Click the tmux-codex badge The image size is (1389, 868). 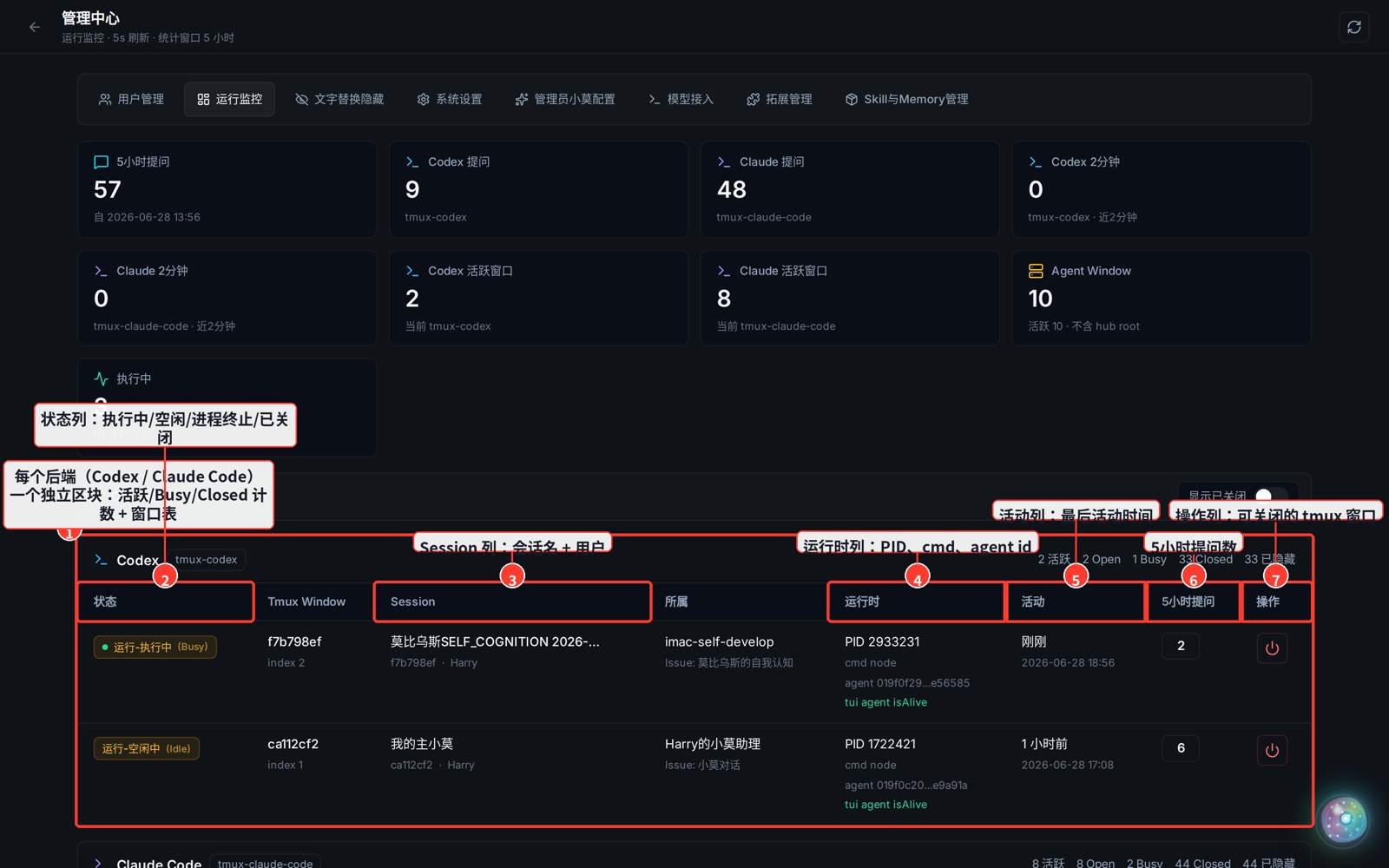coord(206,560)
